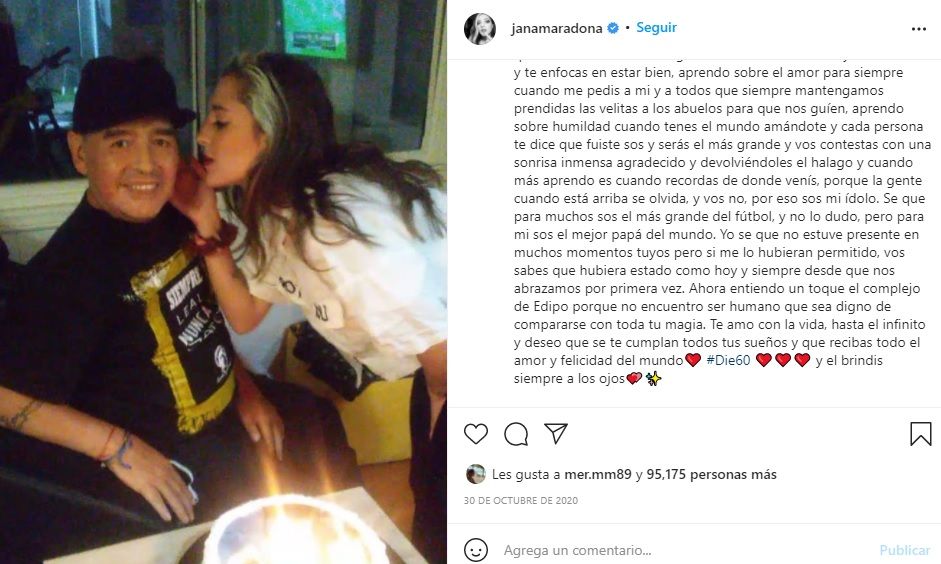Open the #Die60 hashtag link

point(729,360)
